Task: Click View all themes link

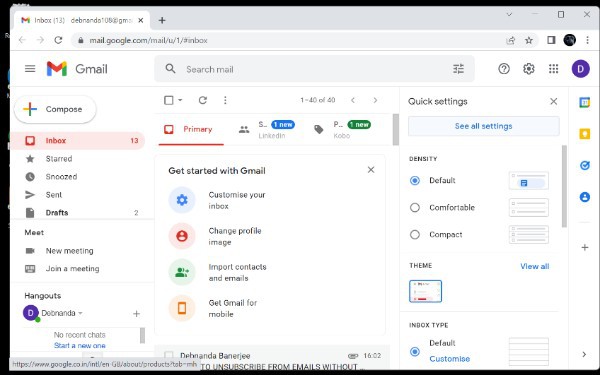Action: pos(535,266)
